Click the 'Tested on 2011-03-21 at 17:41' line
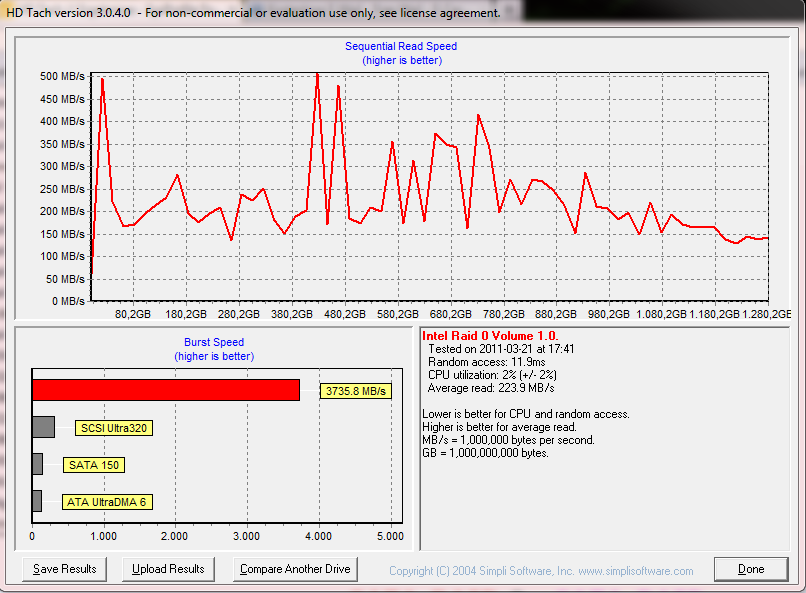Screen dimensions: 806x593 [x=501, y=349]
